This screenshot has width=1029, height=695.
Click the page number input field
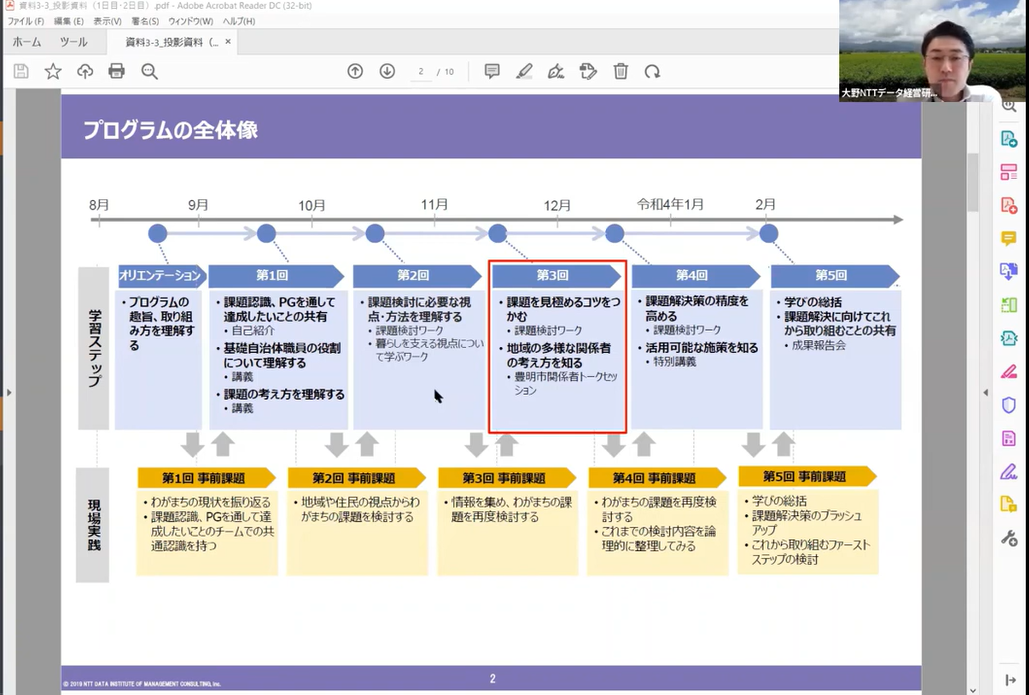point(422,71)
